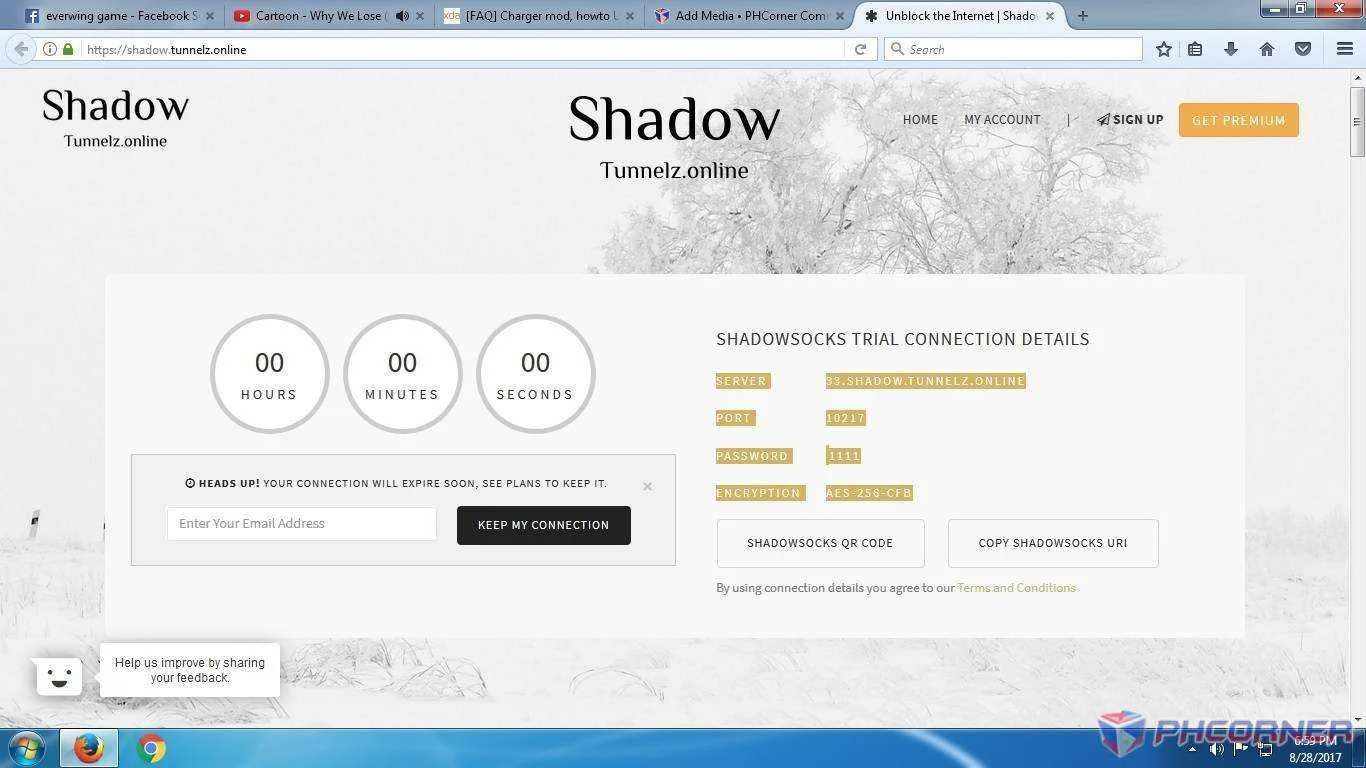The height and width of the screenshot is (768, 1366).
Task: Click the SECONDS countdown circle
Action: pos(535,374)
